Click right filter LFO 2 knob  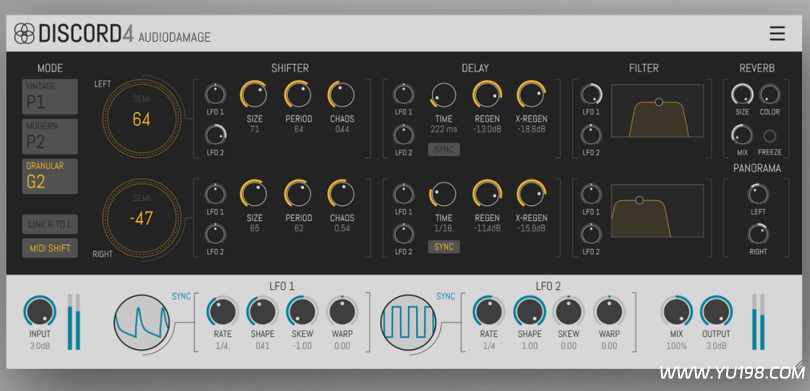pos(591,234)
